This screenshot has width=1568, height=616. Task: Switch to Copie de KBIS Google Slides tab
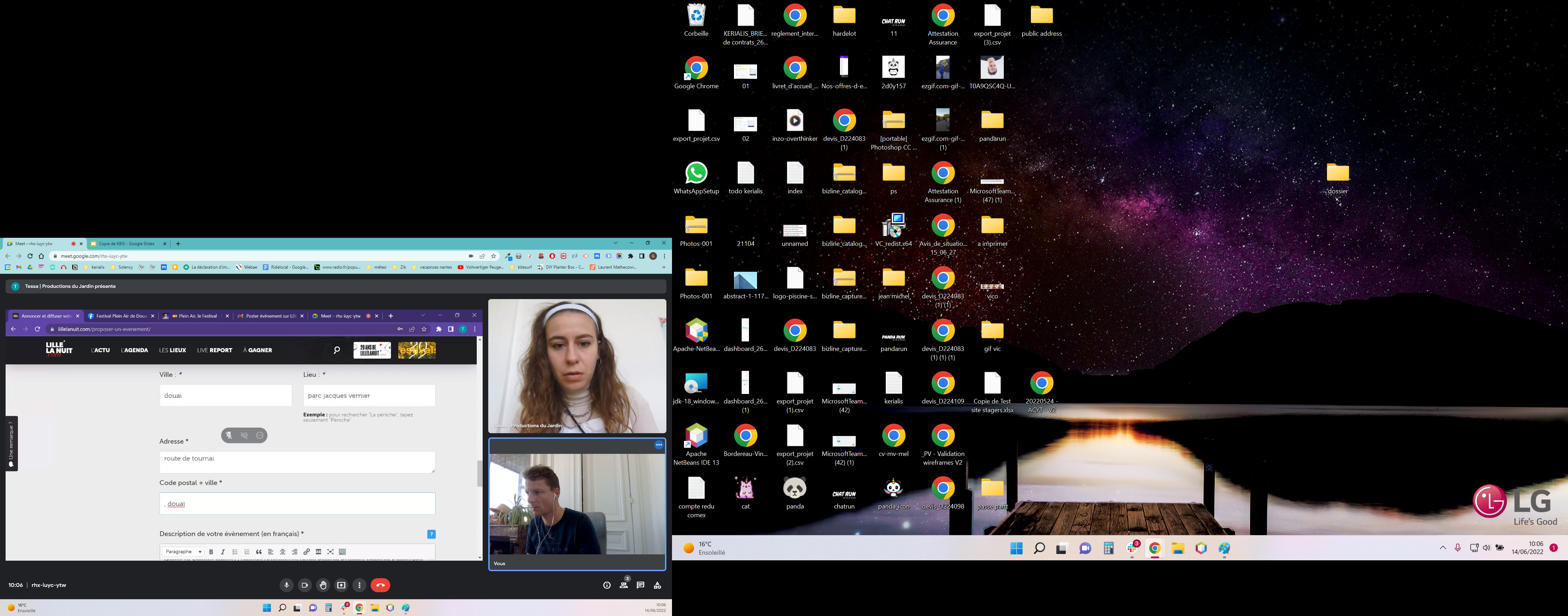point(127,244)
